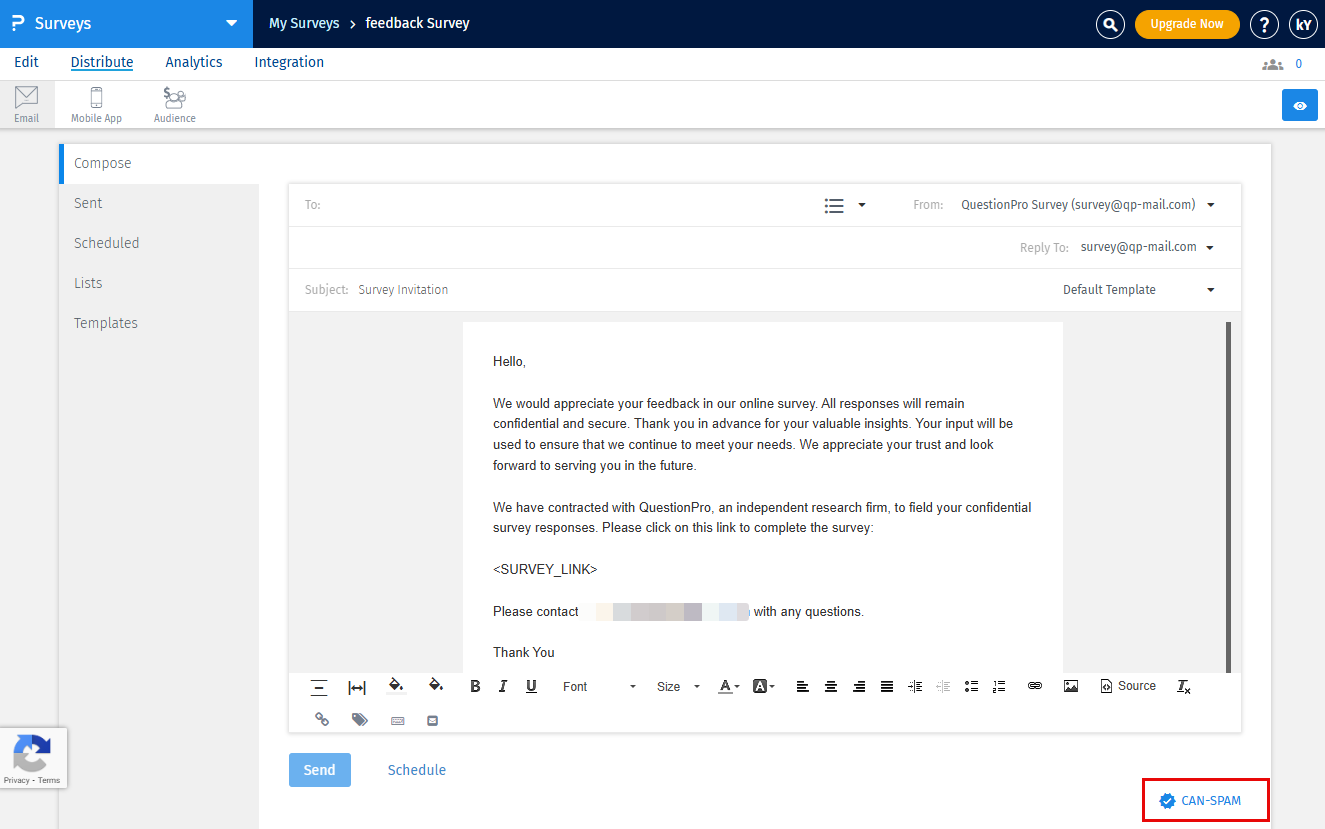Insert a hyperlink using the link icon
Viewport: 1325px width, 829px height.
[x=1035, y=685]
